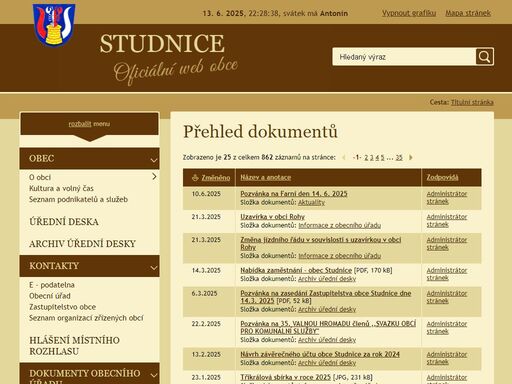Click the previous page arrow in pagination
Screen dimensions: 512x384
(x=344, y=157)
